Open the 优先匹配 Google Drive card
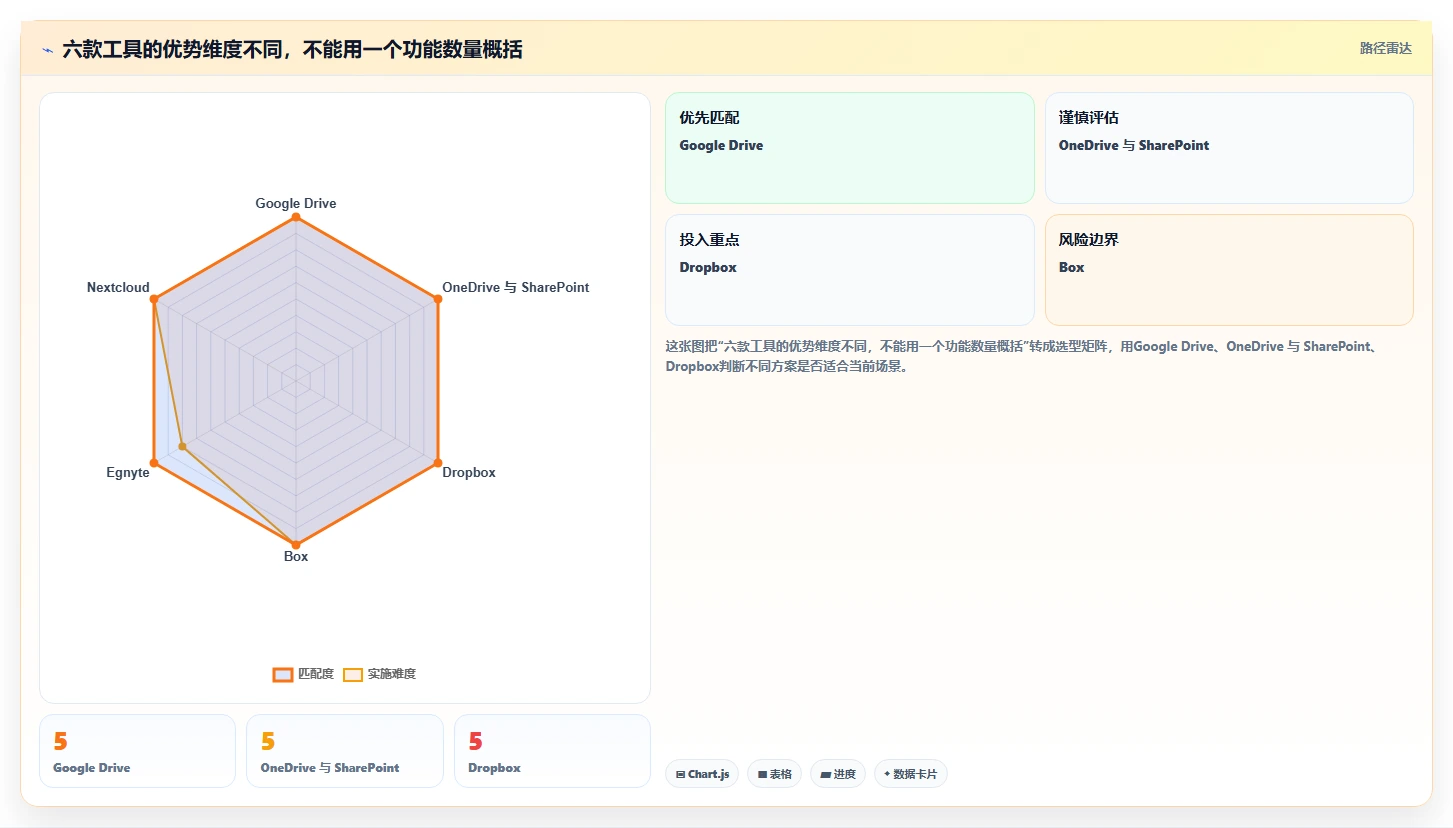 point(849,148)
